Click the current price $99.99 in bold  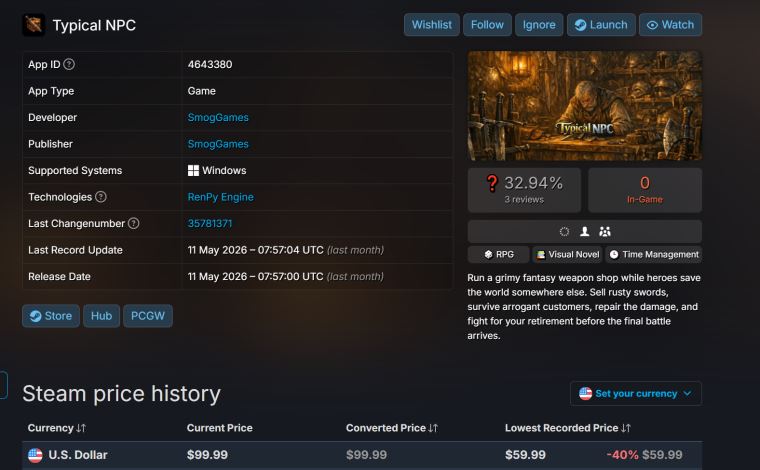(x=207, y=455)
